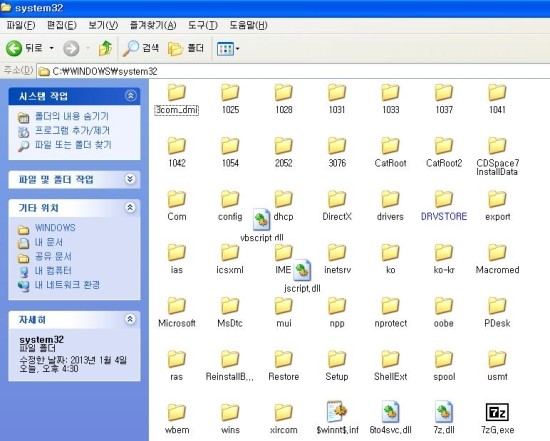
Task: Select the CatRoot2 folder
Action: coord(444,153)
